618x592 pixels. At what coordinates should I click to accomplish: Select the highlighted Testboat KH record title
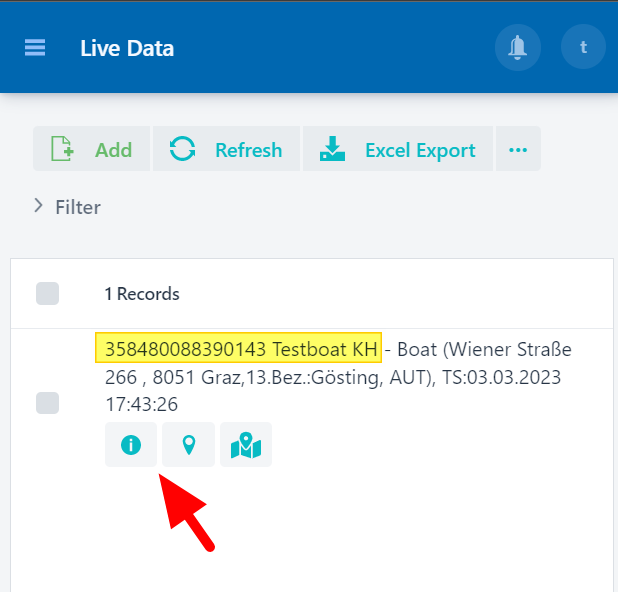click(x=238, y=349)
